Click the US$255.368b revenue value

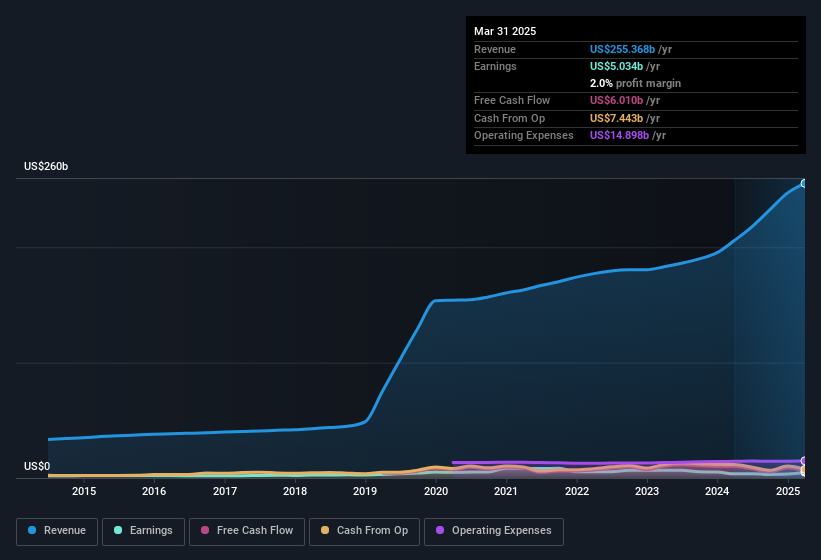[622, 49]
